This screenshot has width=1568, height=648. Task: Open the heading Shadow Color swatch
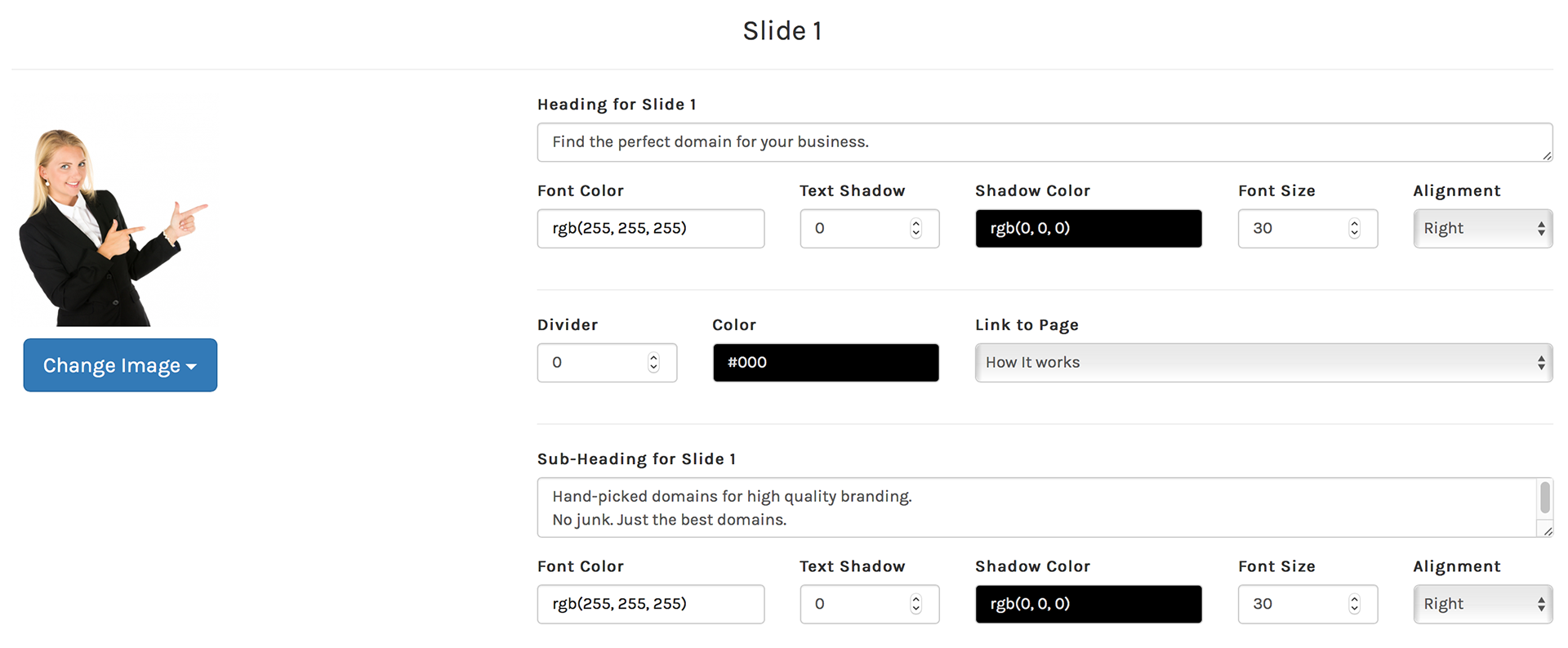coord(1088,229)
